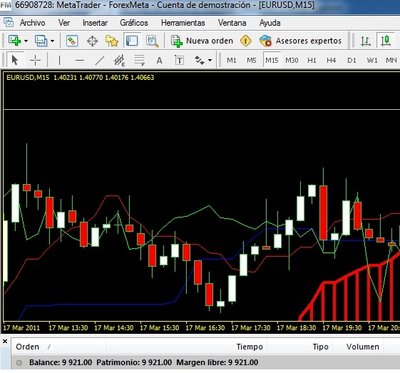Close the terminal panel with X

[5, 342]
